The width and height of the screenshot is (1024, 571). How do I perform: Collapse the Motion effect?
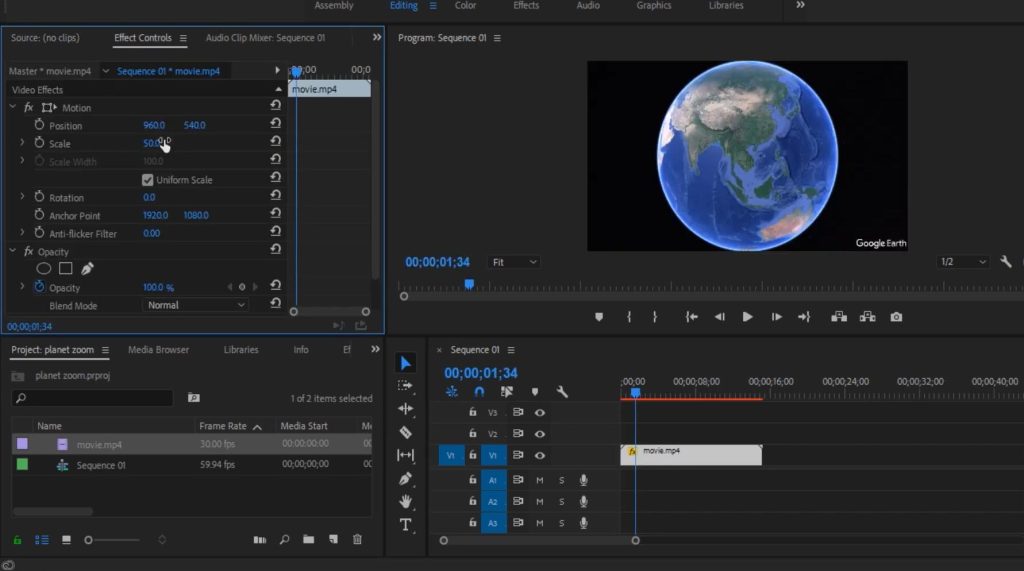pos(12,106)
